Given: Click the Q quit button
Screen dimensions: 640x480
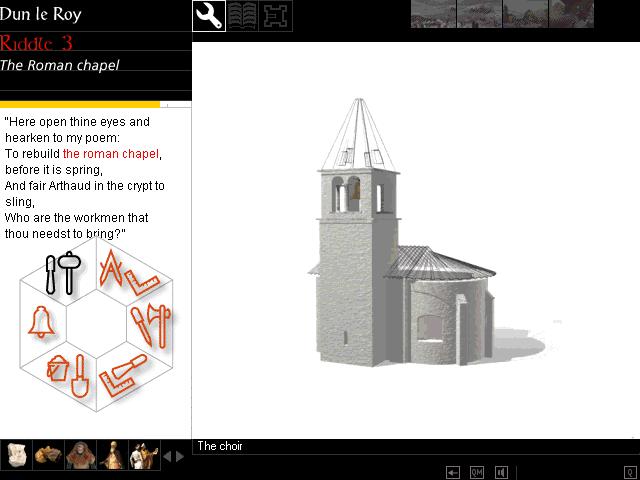Looking at the screenshot, I should coord(631,473).
